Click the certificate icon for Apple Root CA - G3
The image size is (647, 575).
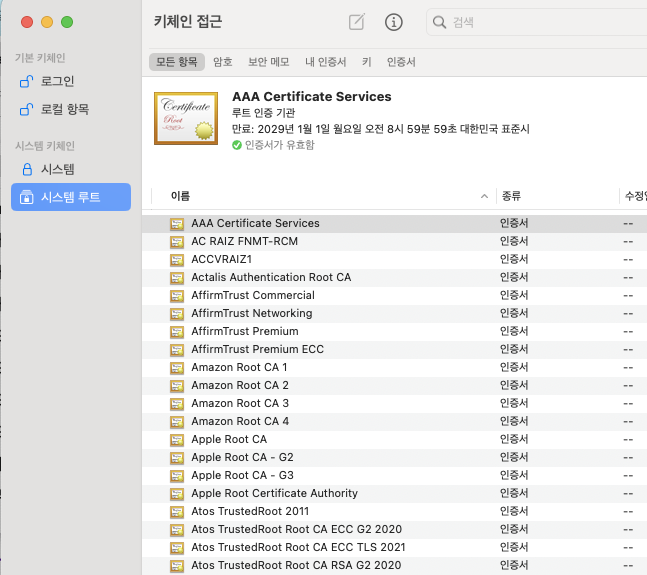[177, 476]
